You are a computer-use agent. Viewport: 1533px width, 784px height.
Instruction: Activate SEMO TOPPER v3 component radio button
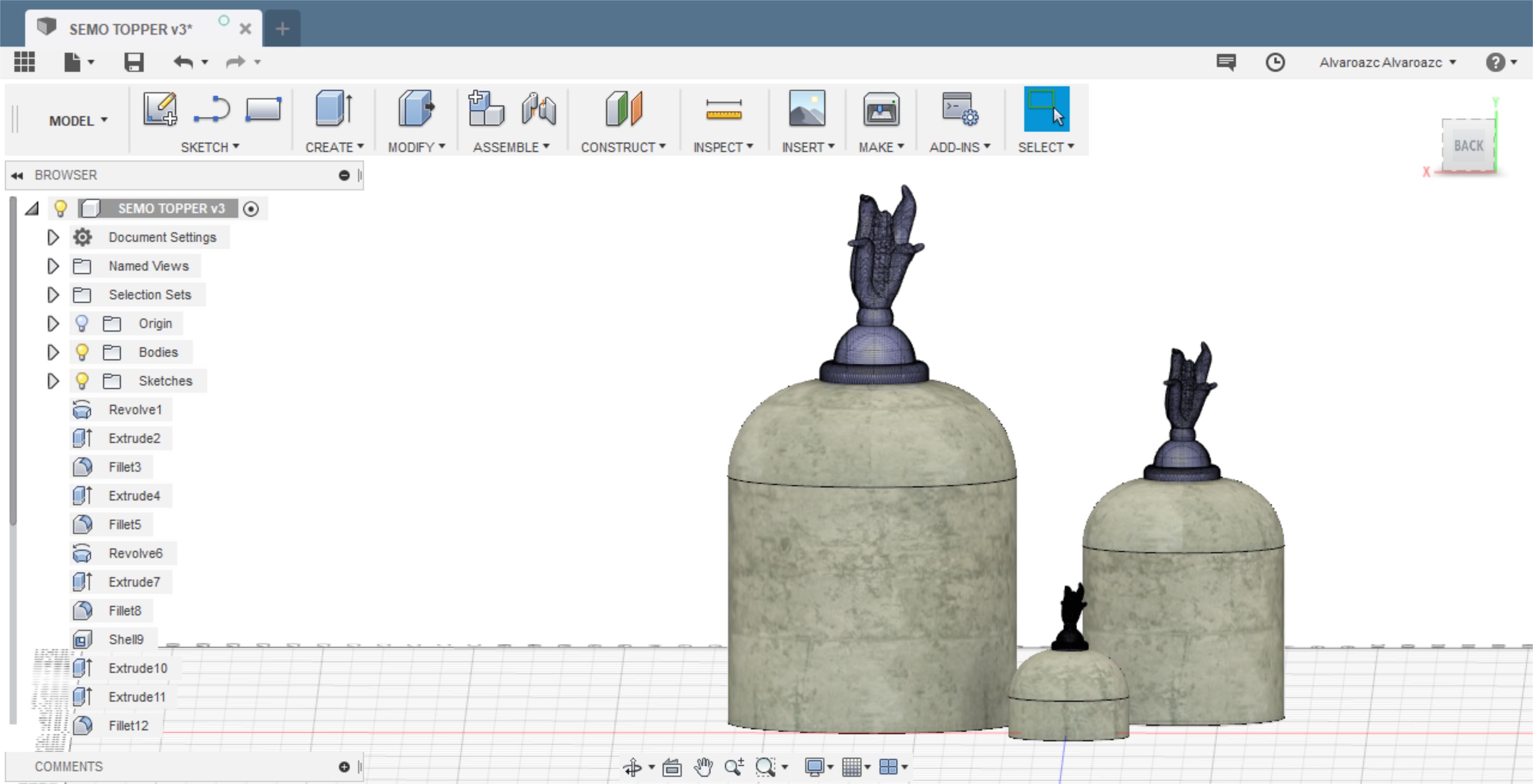point(251,209)
